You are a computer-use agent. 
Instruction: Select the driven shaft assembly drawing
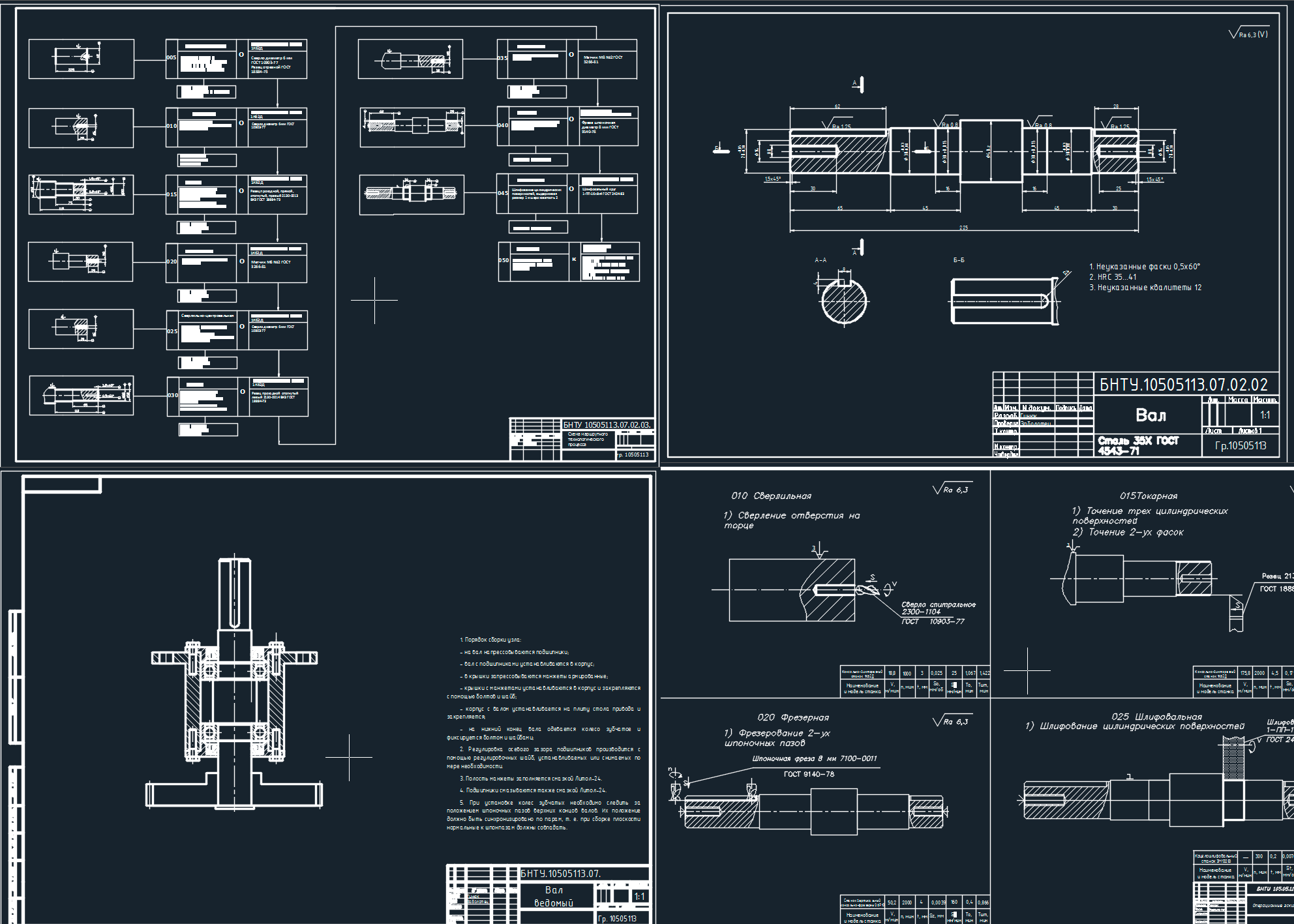point(234,684)
